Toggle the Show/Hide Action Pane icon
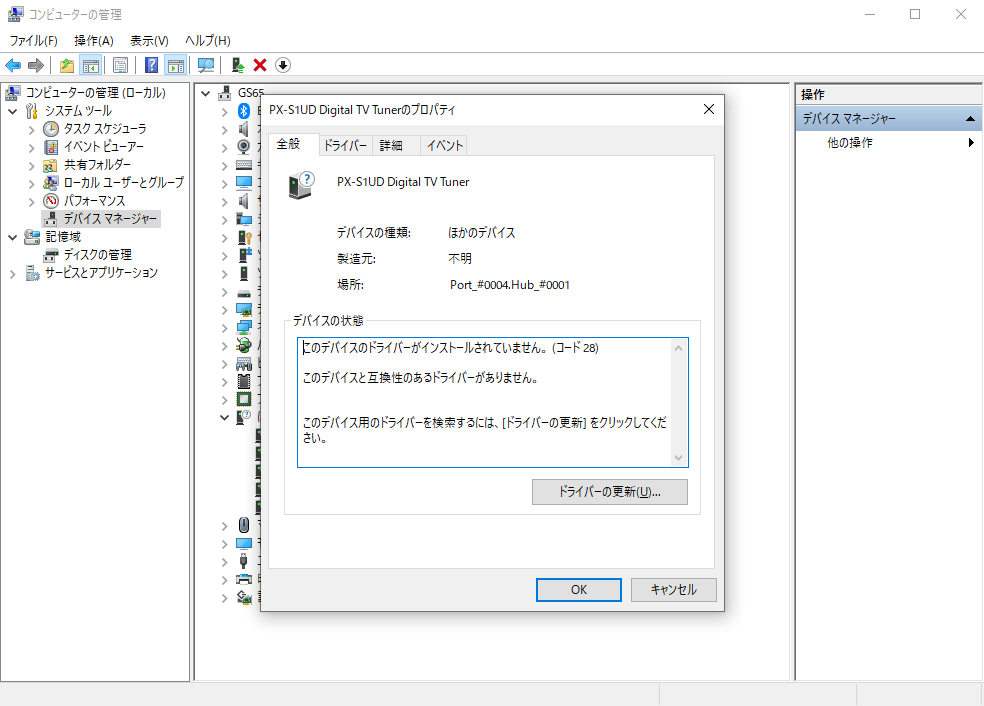 [x=176, y=65]
